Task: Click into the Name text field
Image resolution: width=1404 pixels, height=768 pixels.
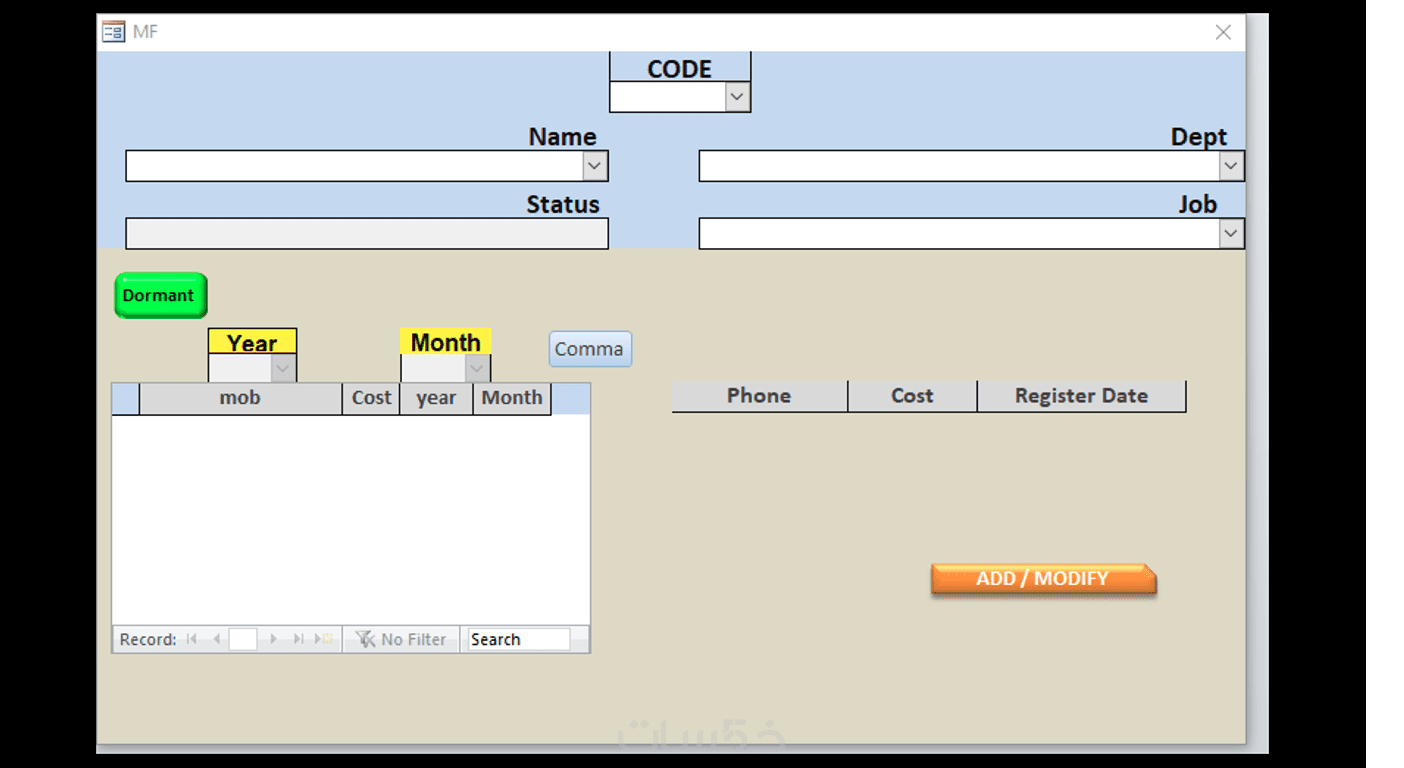Action: pyautogui.click(x=355, y=166)
